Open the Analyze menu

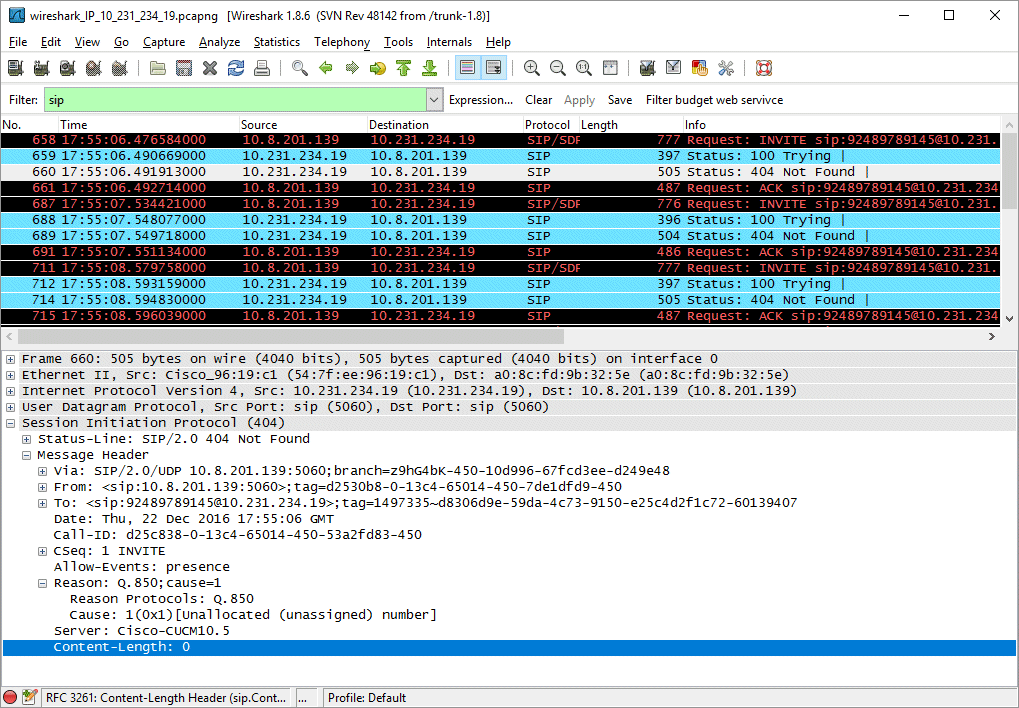(219, 42)
